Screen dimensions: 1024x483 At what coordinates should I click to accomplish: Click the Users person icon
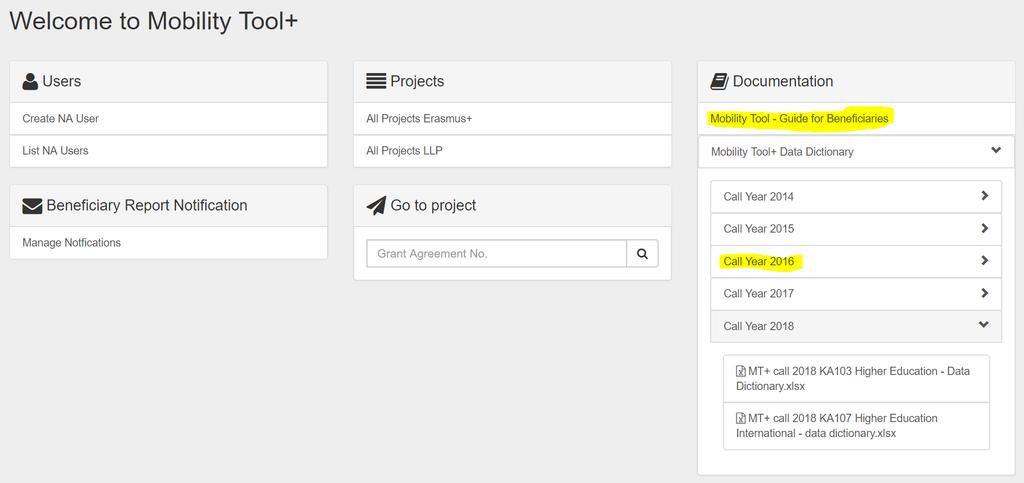click(30, 81)
